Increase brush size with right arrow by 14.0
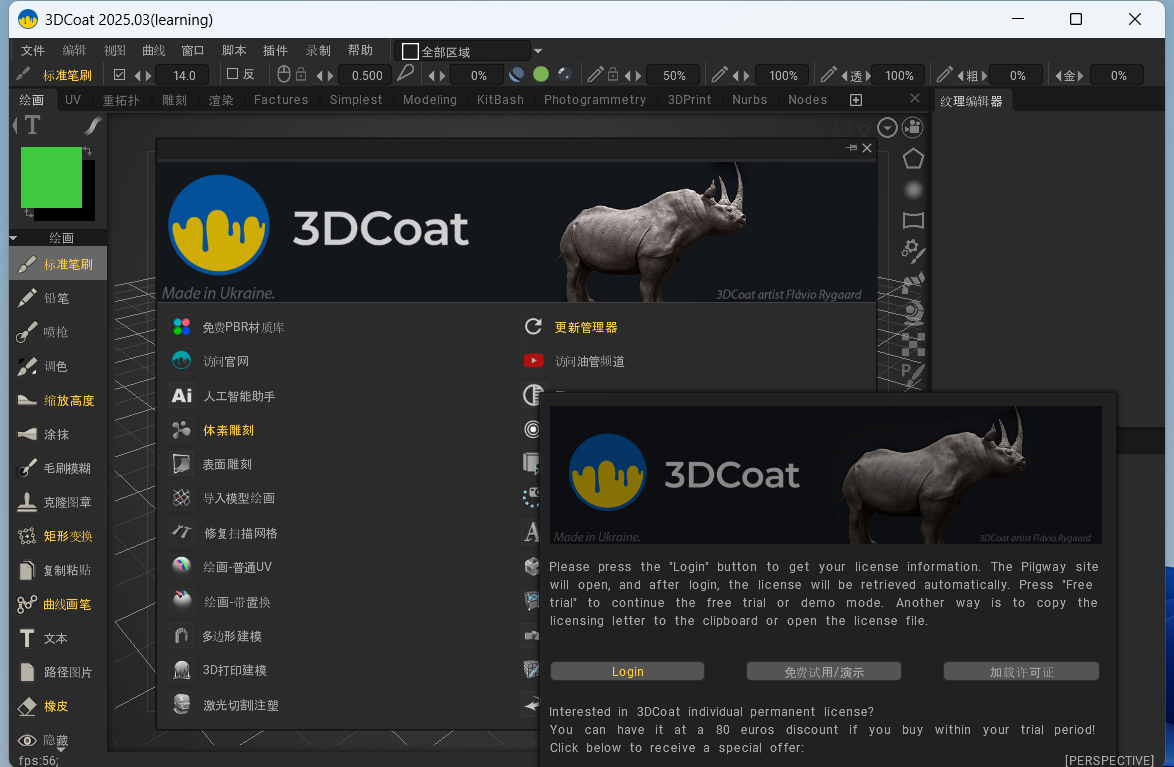The image size is (1174, 767). click(148, 76)
